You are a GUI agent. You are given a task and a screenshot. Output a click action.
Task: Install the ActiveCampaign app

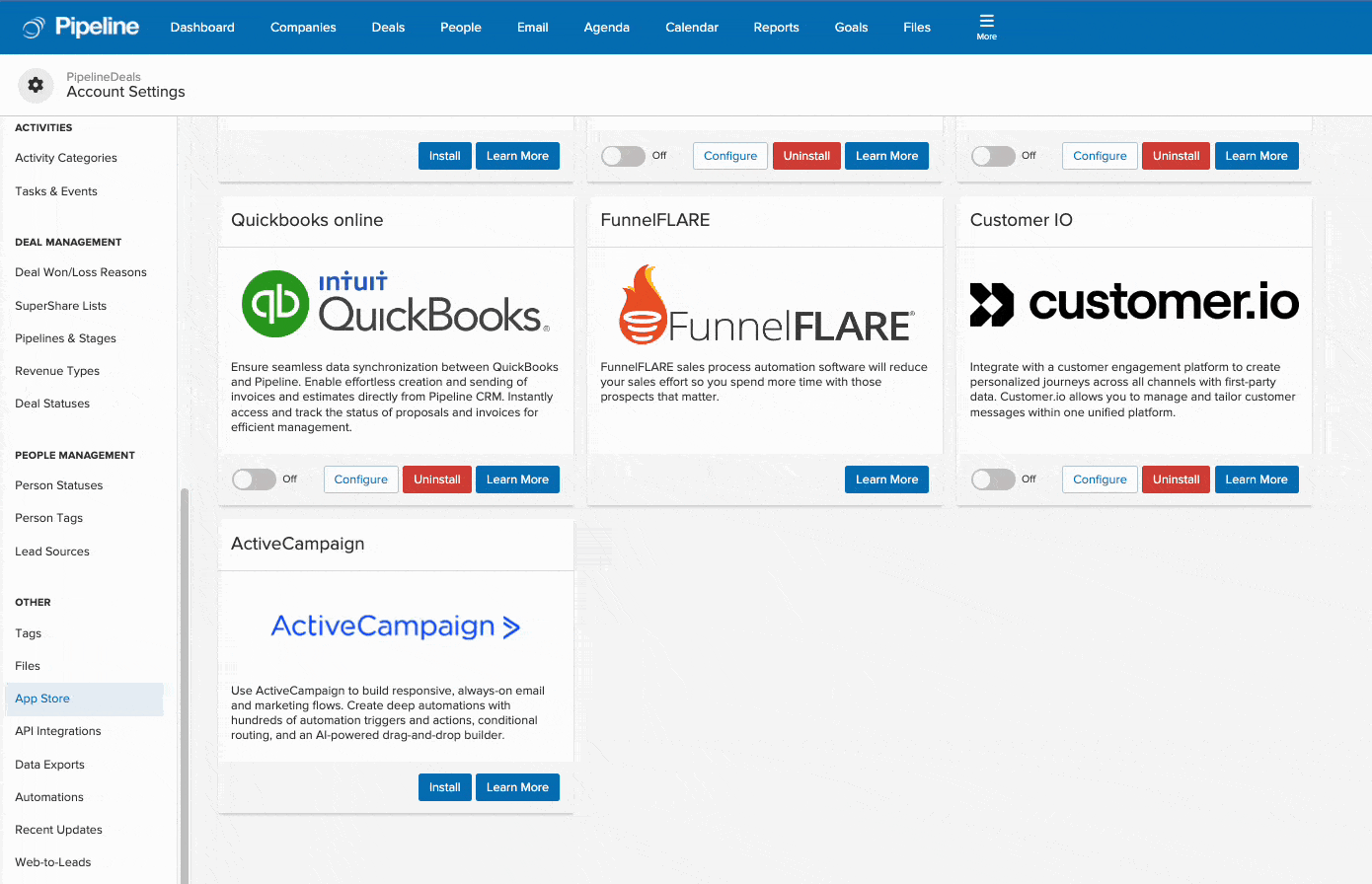point(444,787)
